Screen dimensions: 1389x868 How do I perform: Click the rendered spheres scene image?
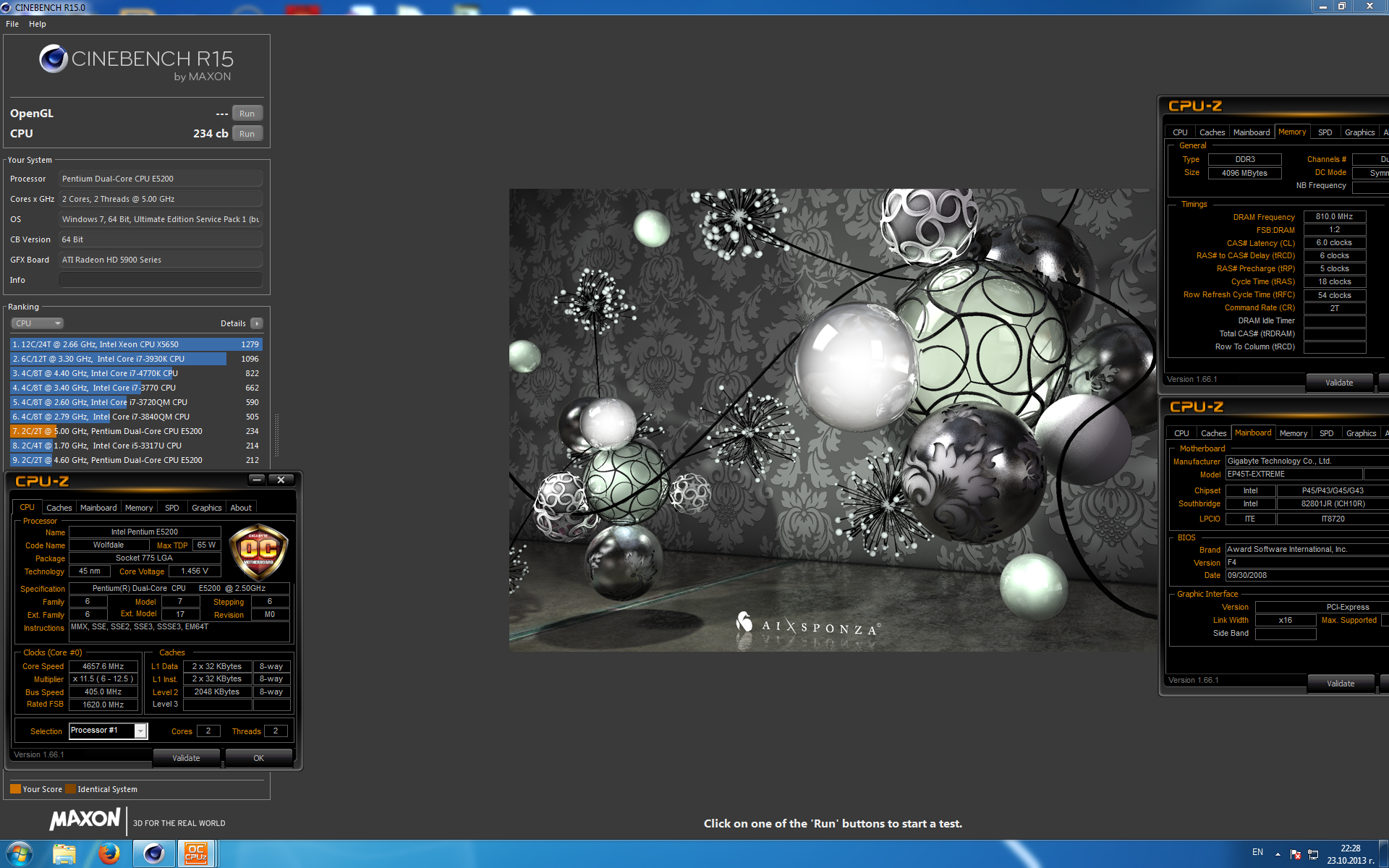coord(833,420)
